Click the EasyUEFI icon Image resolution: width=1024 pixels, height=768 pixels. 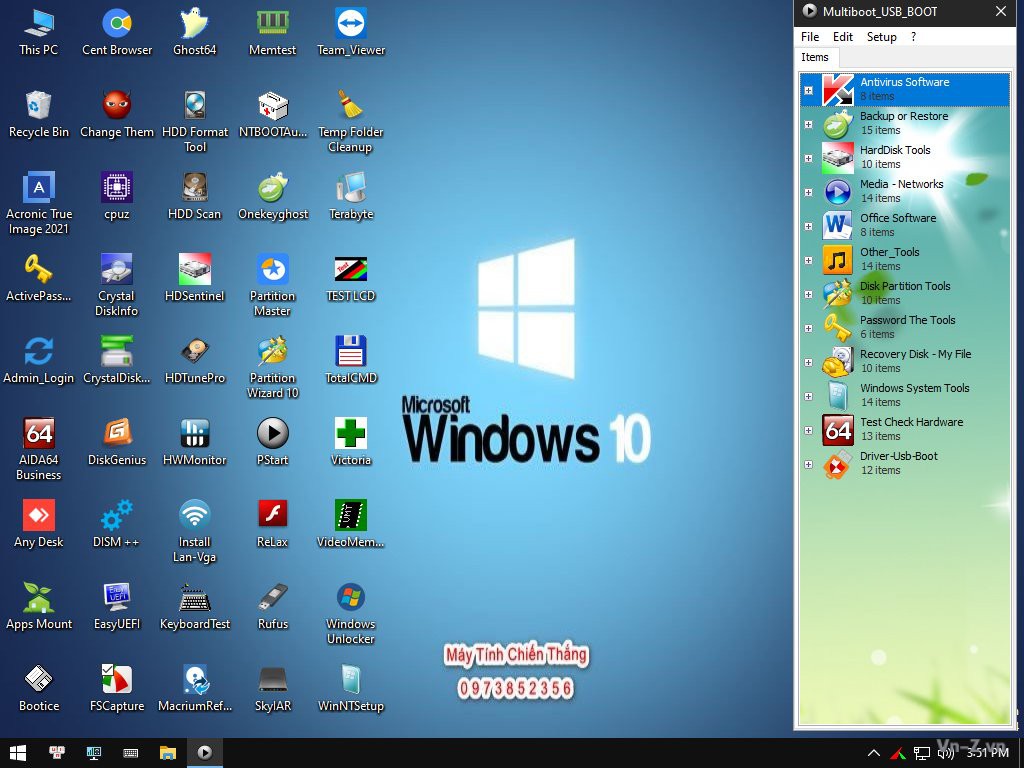[117, 605]
